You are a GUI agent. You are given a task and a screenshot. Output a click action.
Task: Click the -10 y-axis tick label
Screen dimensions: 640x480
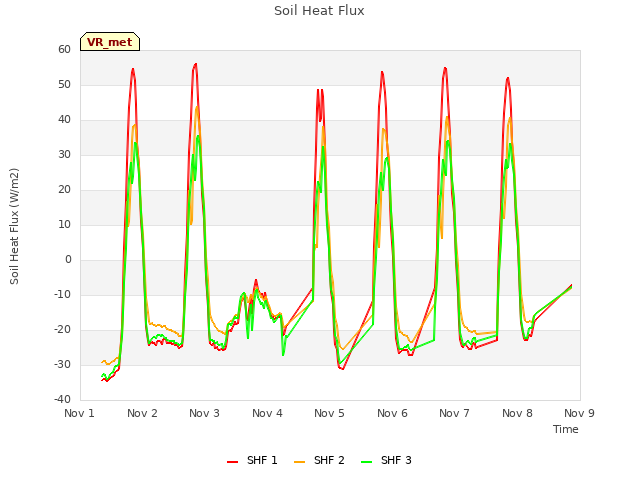coord(62,295)
